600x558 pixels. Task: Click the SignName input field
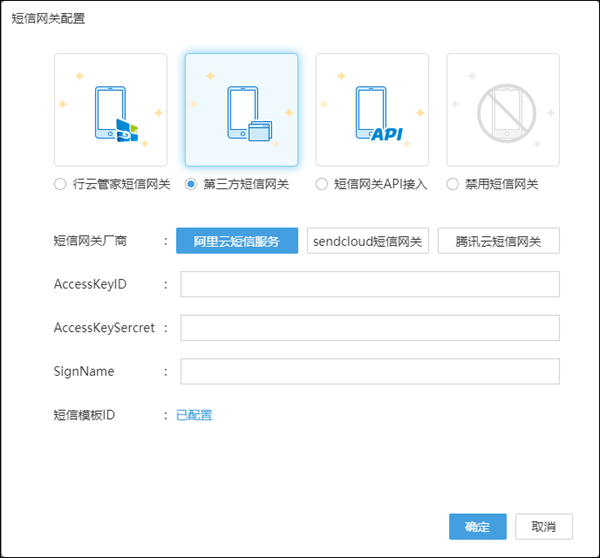click(x=369, y=372)
